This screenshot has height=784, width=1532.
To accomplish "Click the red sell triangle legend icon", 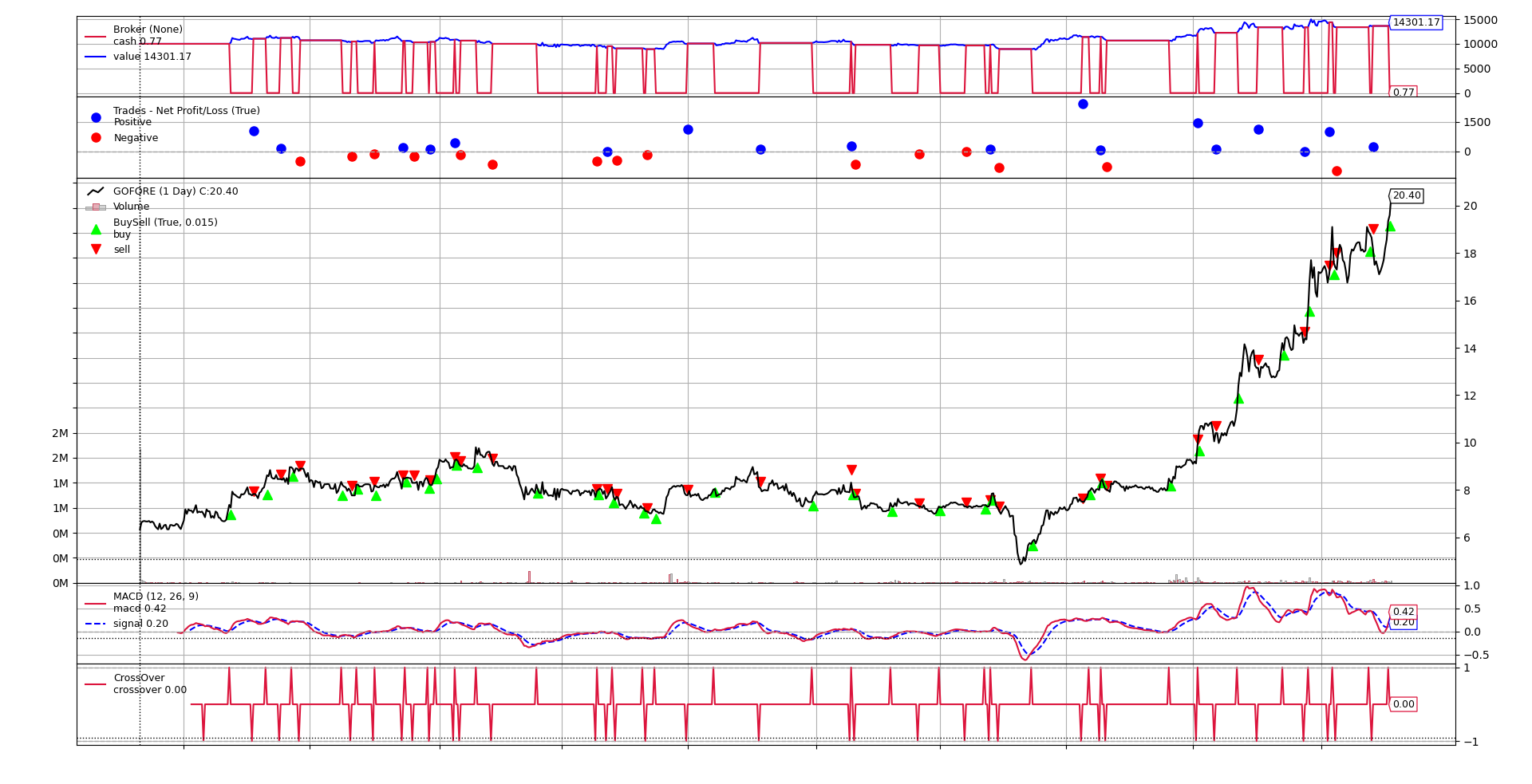I will click(x=96, y=250).
